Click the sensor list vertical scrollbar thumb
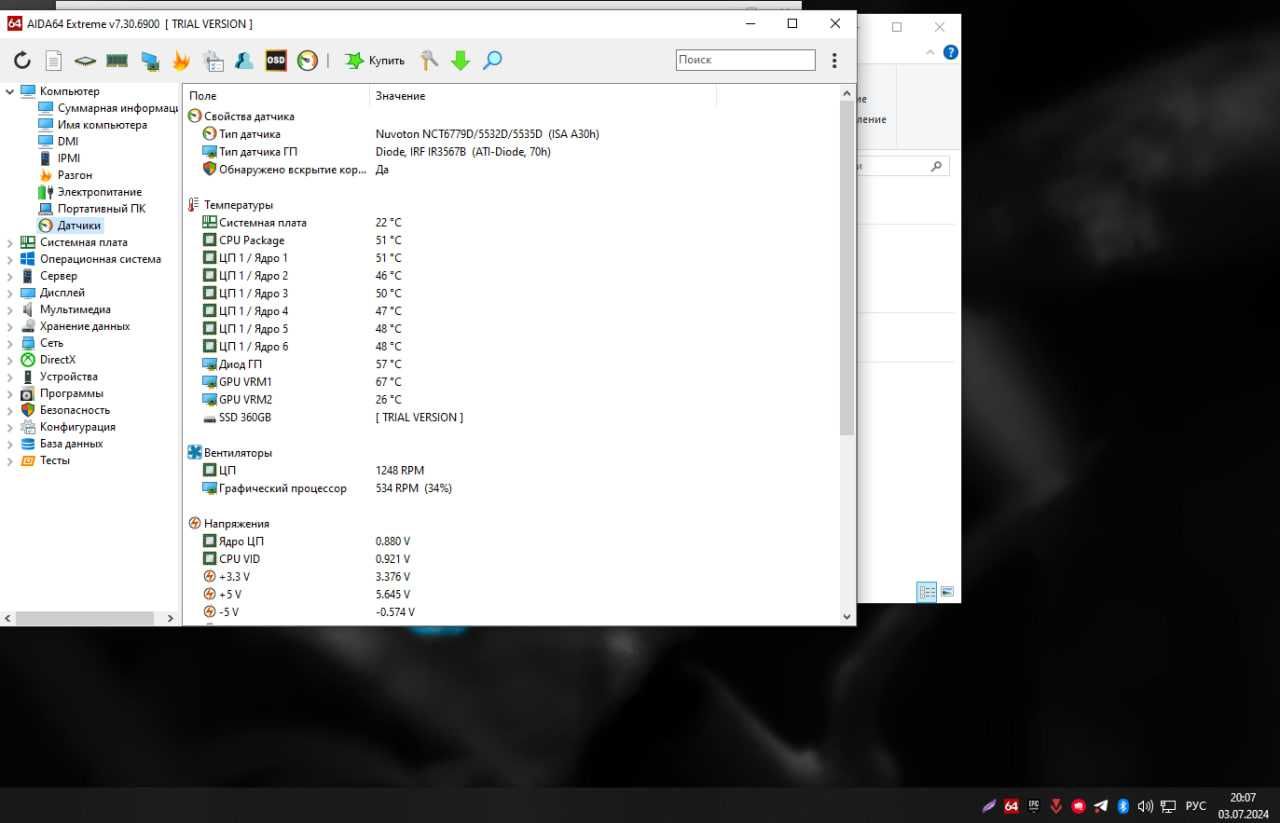This screenshot has width=1280, height=823. coord(847,268)
